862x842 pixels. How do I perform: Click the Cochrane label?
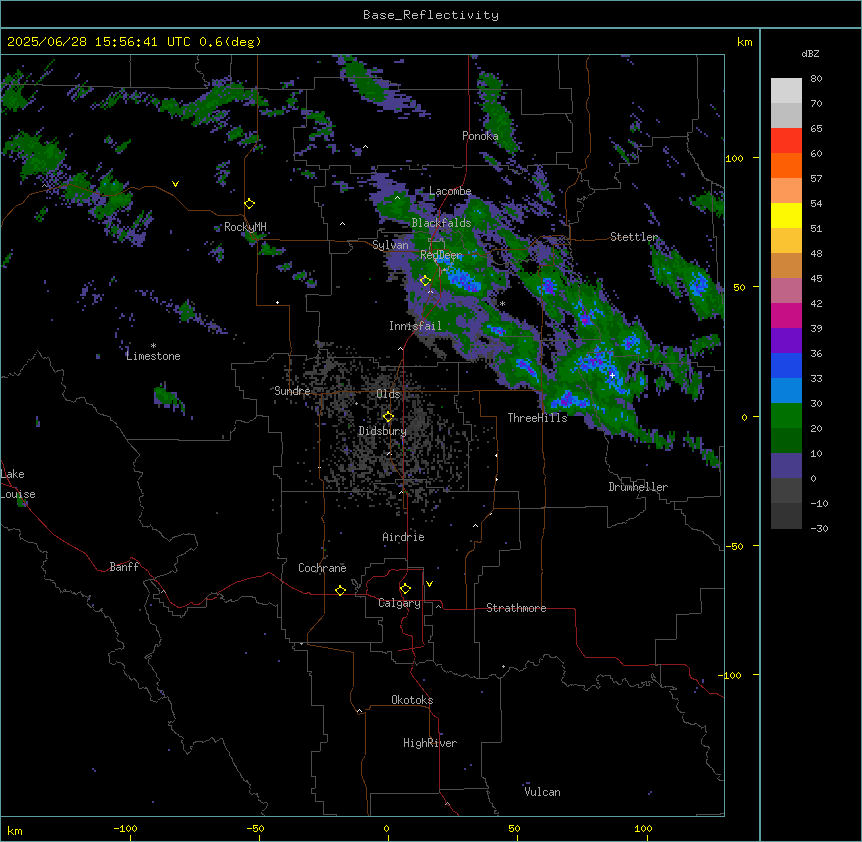tap(322, 568)
